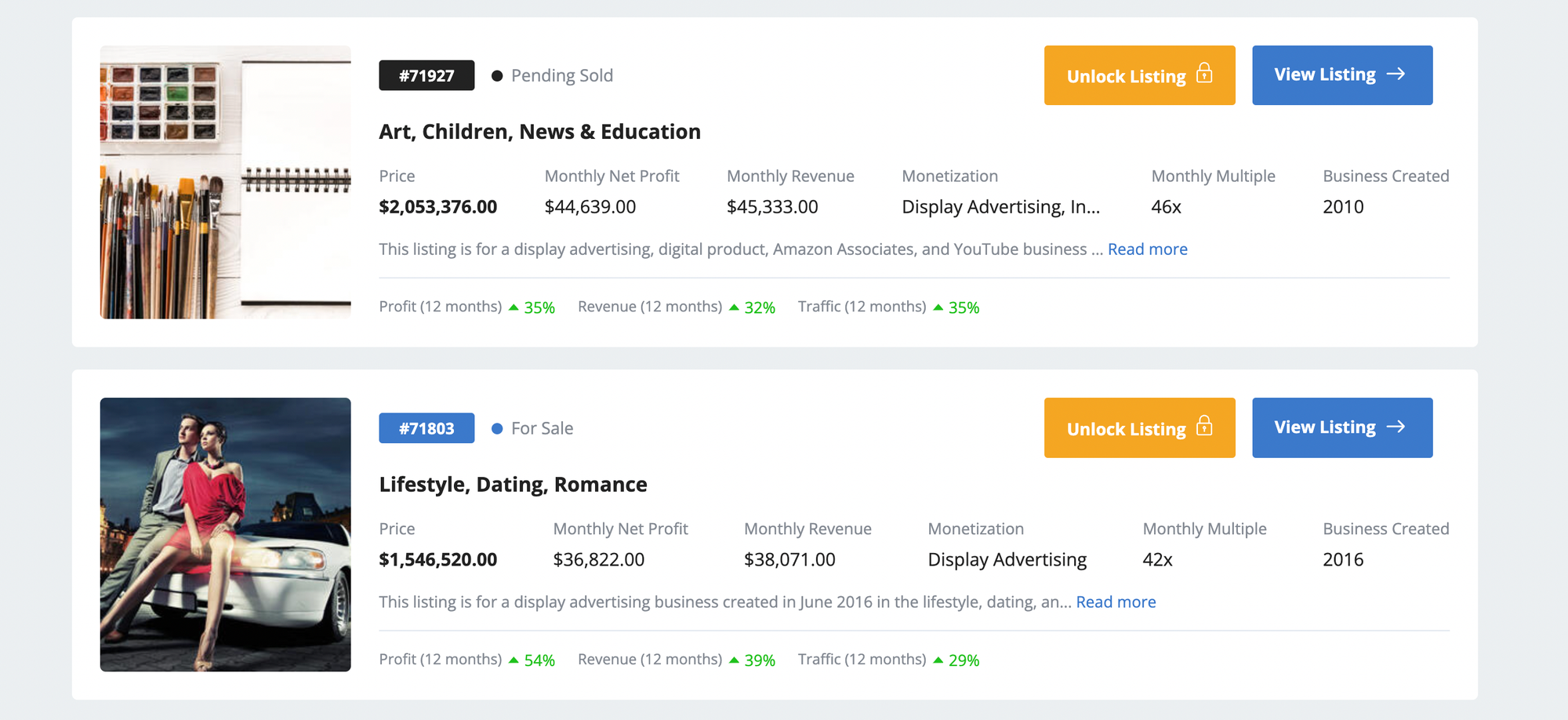Screen dimensions: 1568x720
Task: Open the Lifestyle, Dating, Romance listing title
Action: click(513, 484)
